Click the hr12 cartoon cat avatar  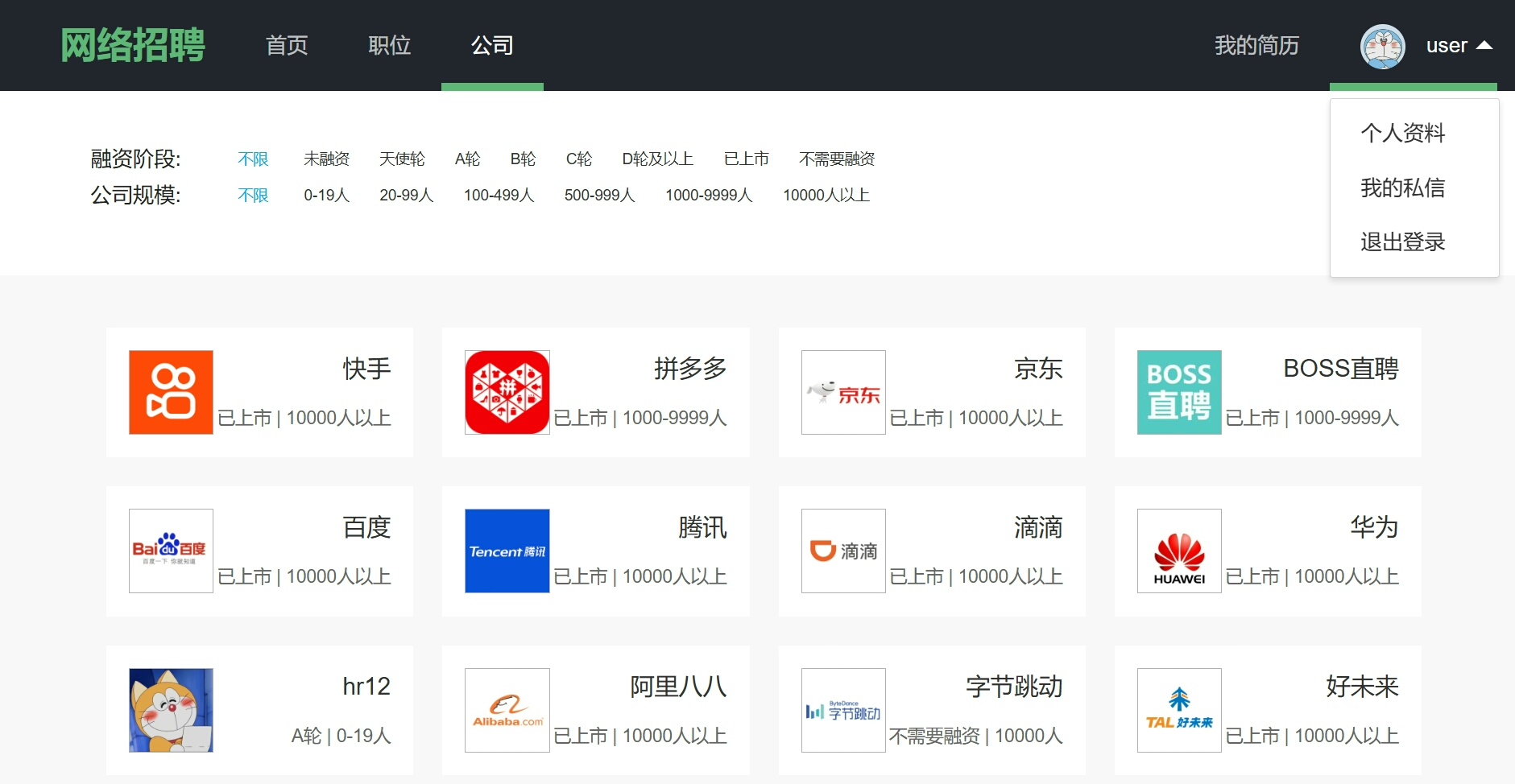(171, 710)
